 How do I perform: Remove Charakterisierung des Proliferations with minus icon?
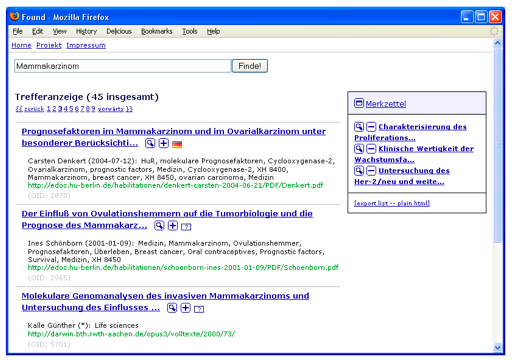(x=371, y=127)
